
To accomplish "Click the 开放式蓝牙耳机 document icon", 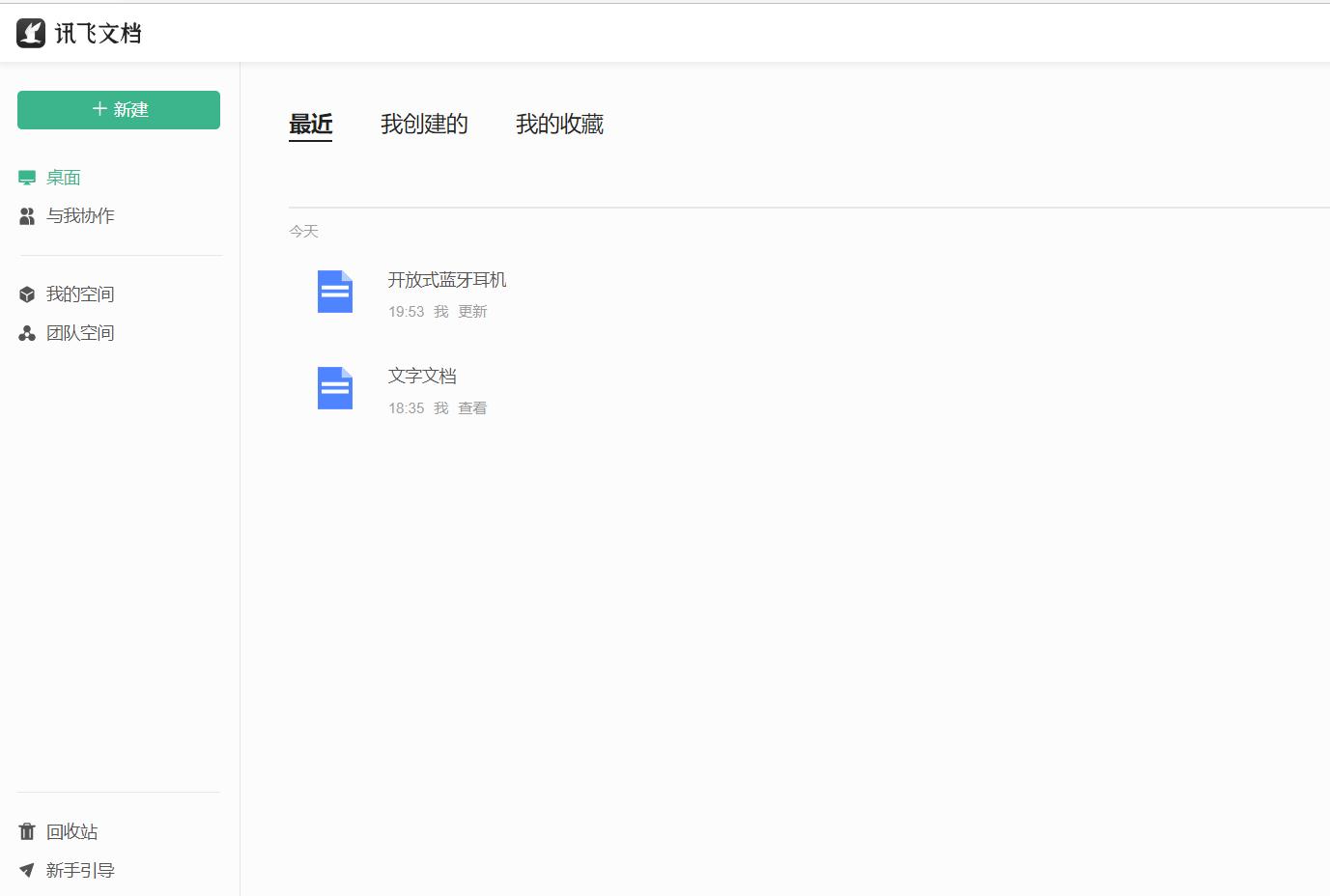I will (334, 292).
